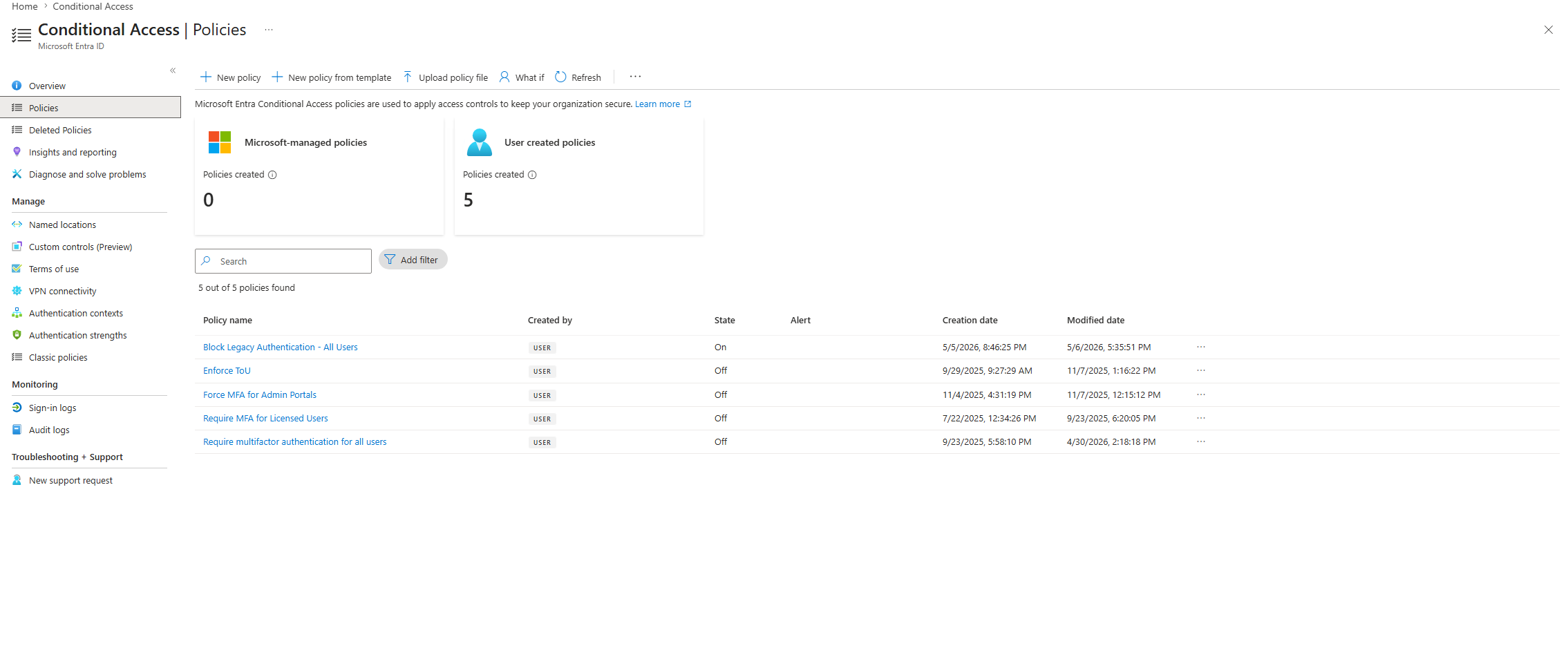1568x648 pixels.
Task: Click the Custom controls (Preview) icon
Action: pyautogui.click(x=17, y=247)
